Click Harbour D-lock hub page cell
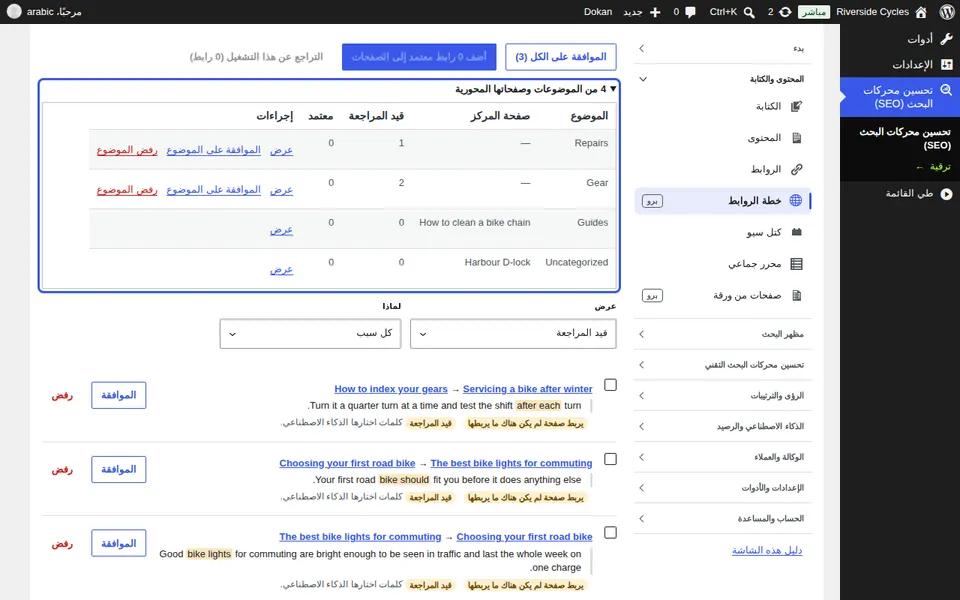 coord(497,262)
